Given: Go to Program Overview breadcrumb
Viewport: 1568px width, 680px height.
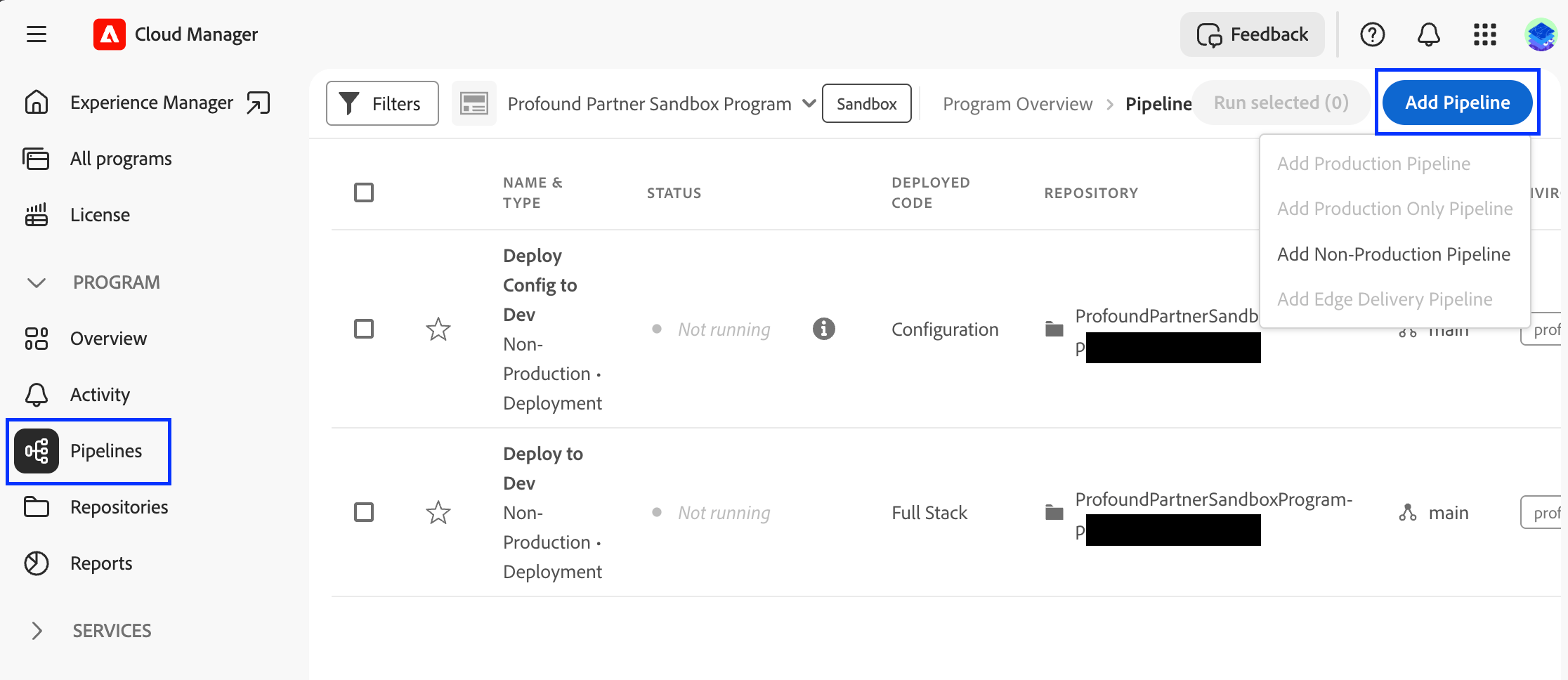Looking at the screenshot, I should point(1017,104).
